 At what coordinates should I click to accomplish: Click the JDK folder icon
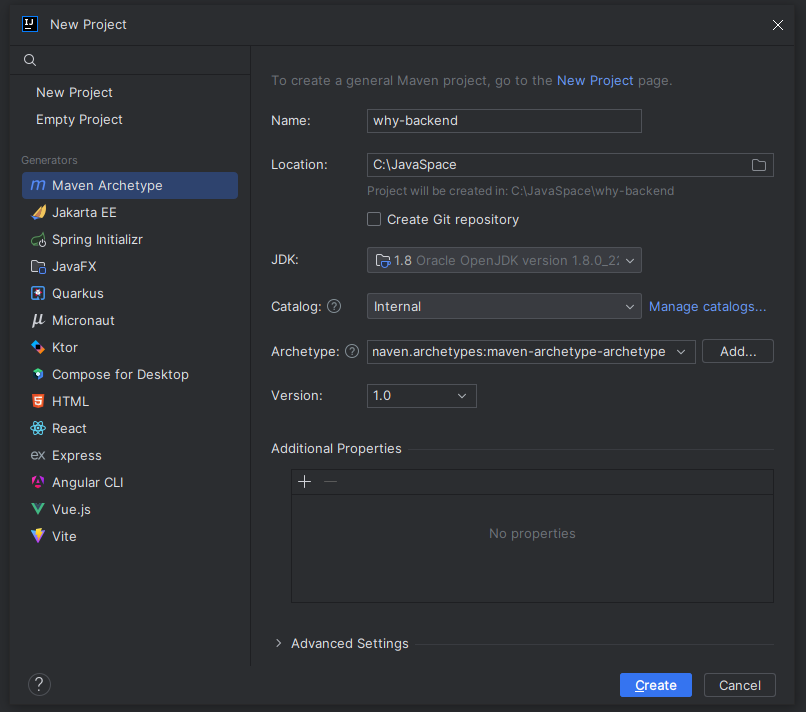[x=383, y=261]
